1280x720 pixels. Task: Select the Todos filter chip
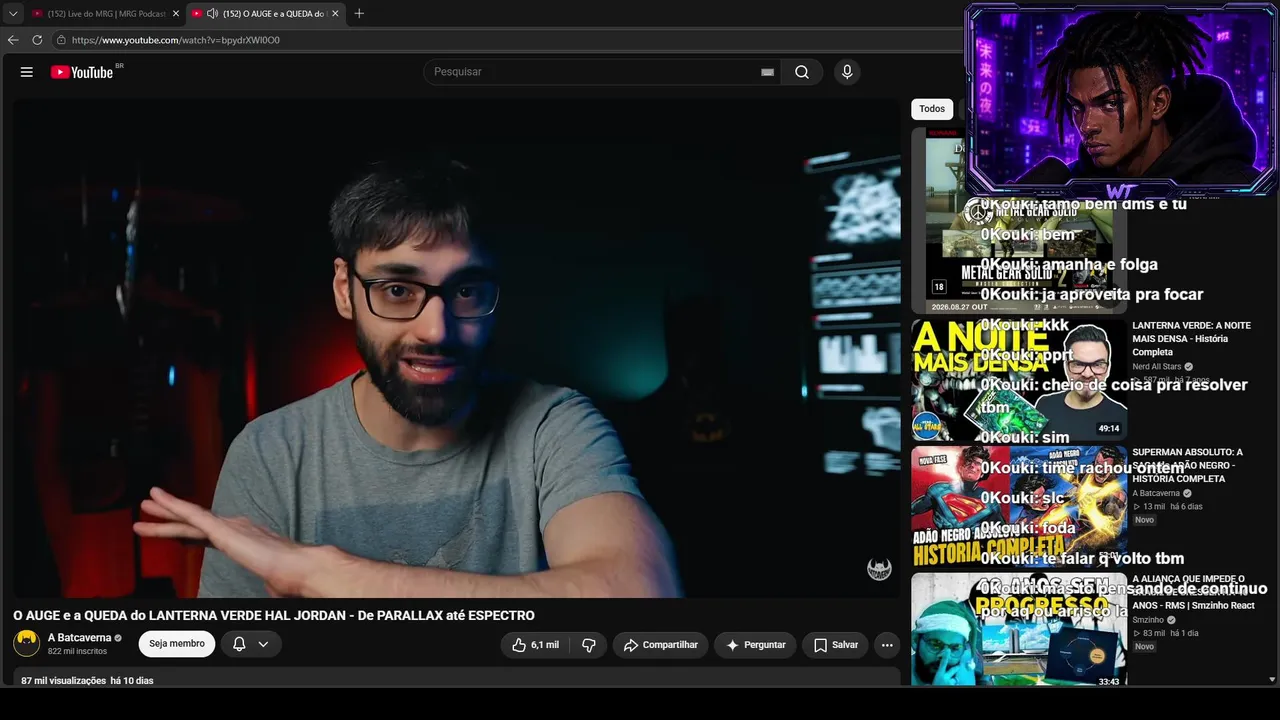pyautogui.click(x=932, y=109)
